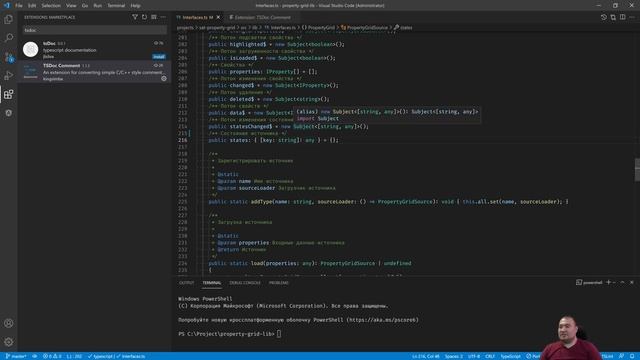This screenshot has height=360, width=640.
Task: Open the Terminal menu
Action: (x=116, y=6)
